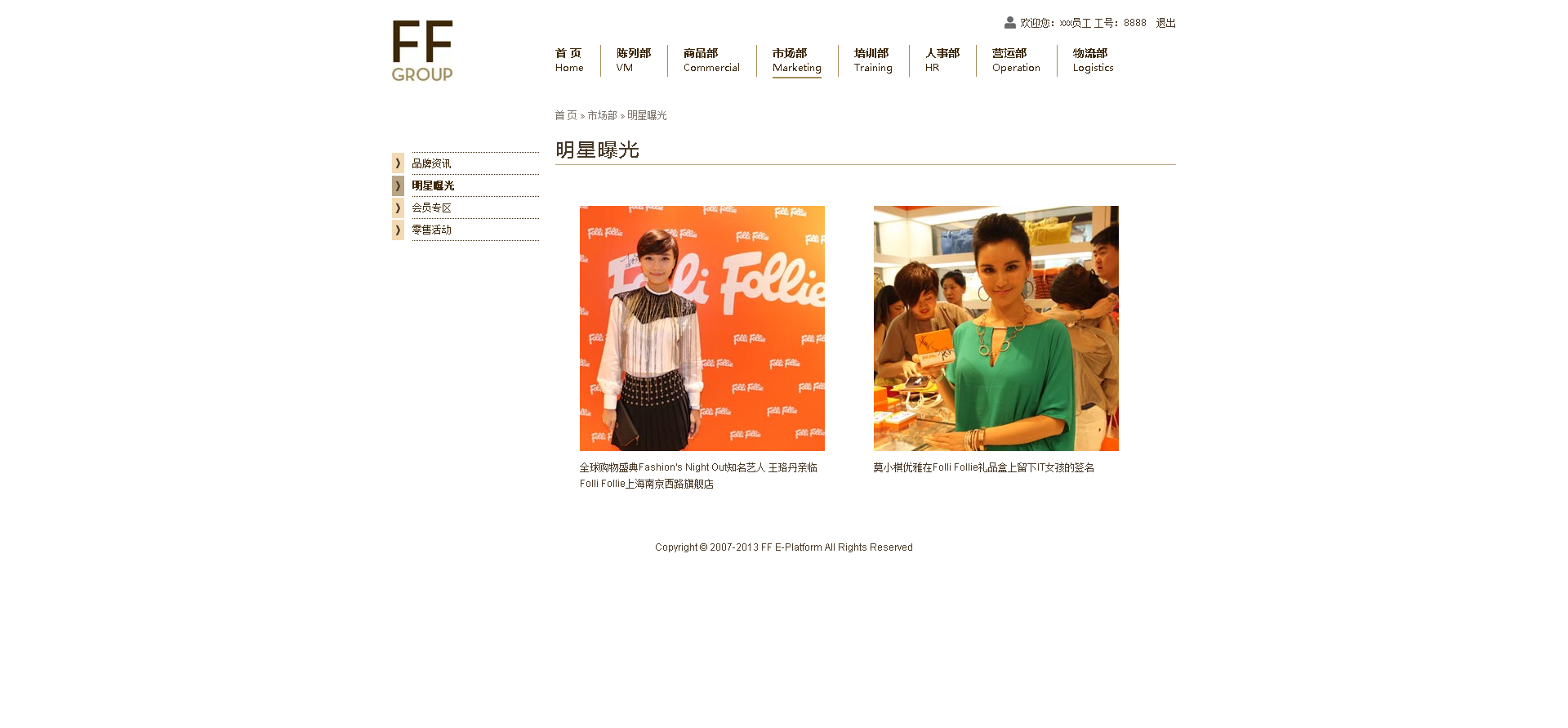Navigate to 人事部 HR

click(x=942, y=60)
